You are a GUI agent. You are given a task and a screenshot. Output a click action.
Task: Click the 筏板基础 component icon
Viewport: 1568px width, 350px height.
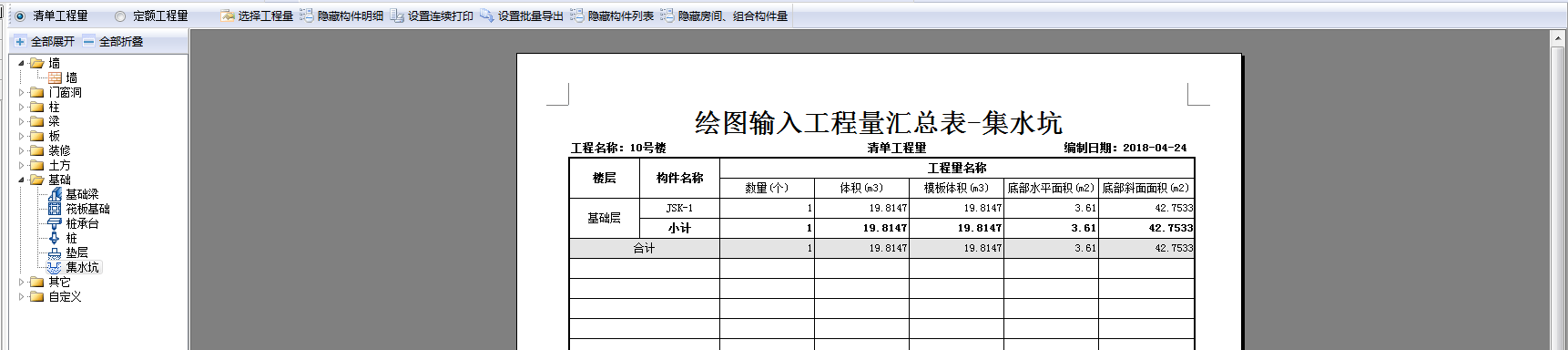pyautogui.click(x=55, y=209)
